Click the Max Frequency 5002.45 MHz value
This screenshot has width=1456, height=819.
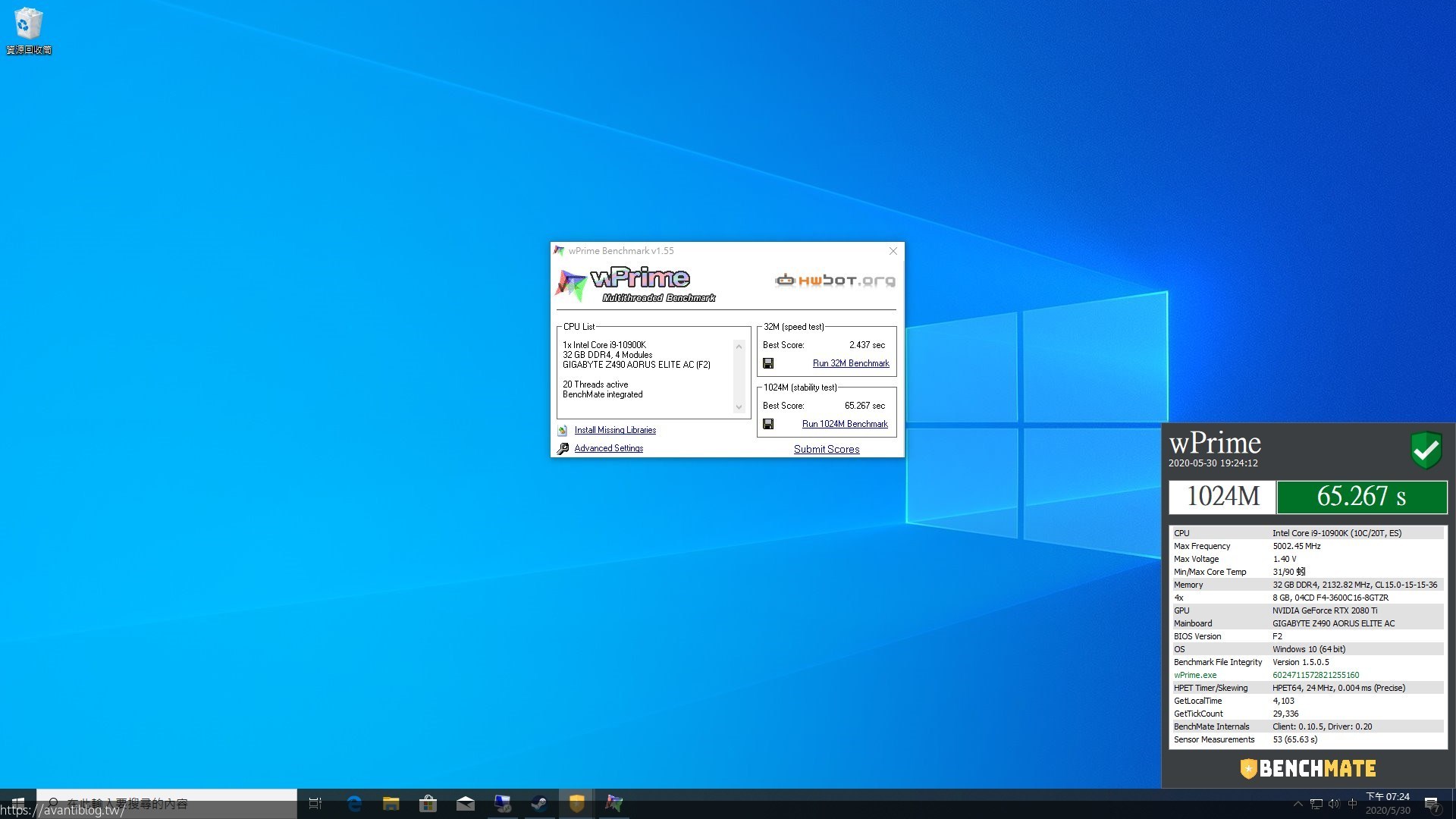tap(1296, 547)
